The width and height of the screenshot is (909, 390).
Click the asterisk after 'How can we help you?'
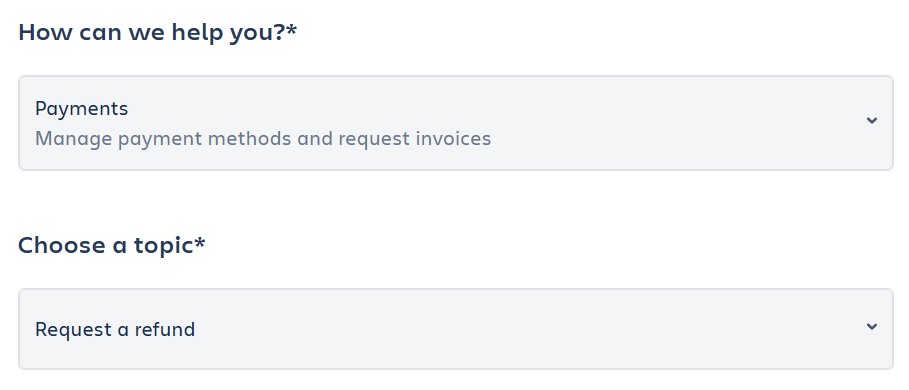tap(291, 28)
